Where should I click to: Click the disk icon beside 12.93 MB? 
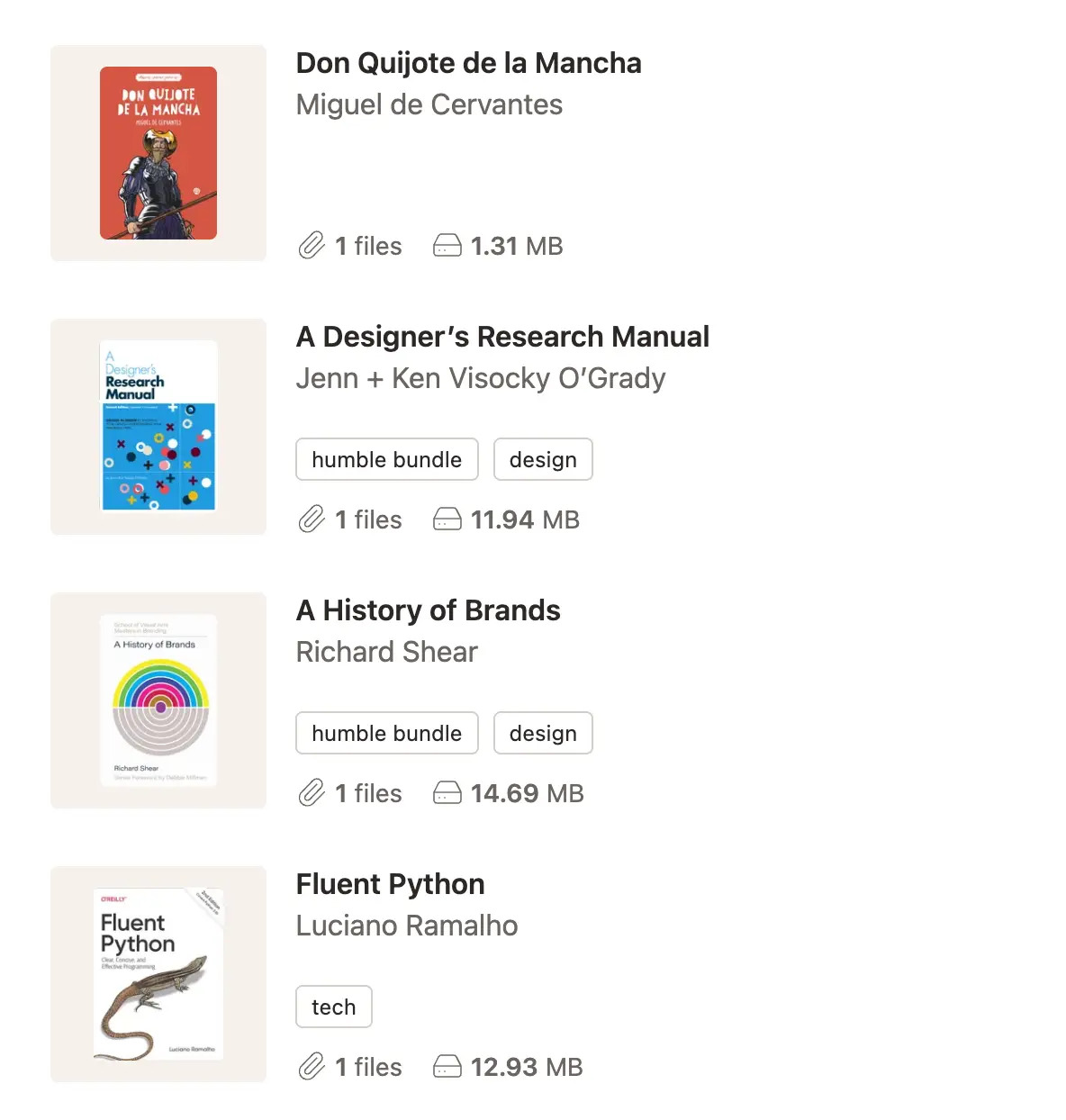[x=447, y=1066]
